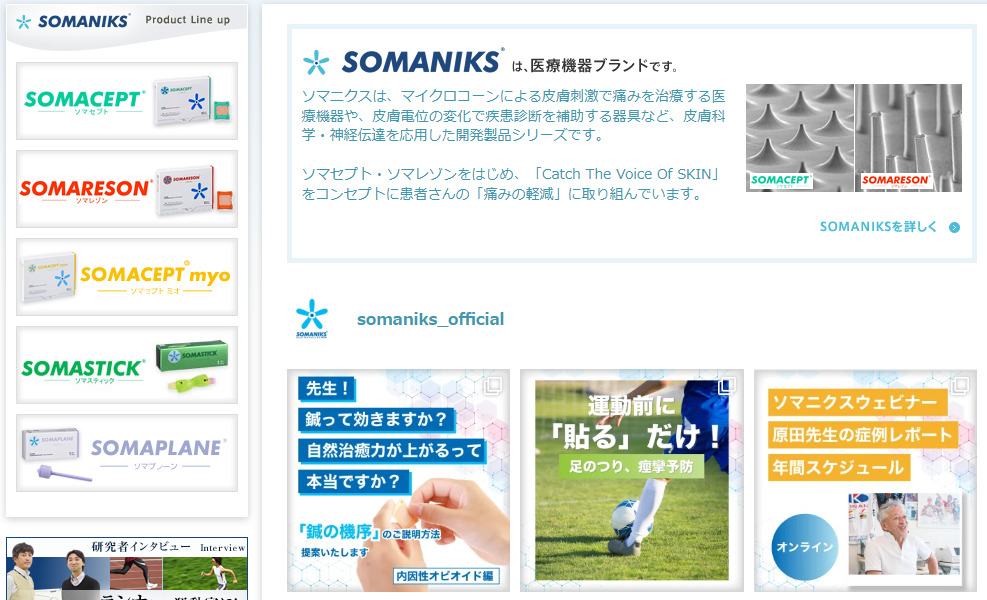Click the large SOMANIKS brand logo in the intro box

point(403,62)
